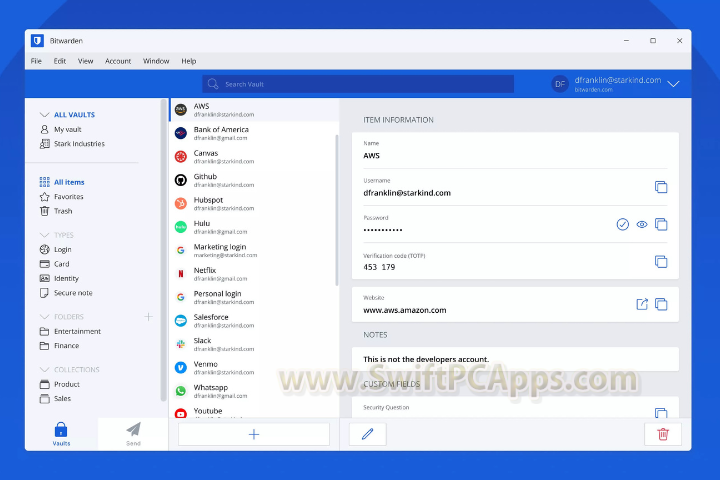The image size is (720, 480).
Task: Select the Marketing login entry
Action: (253, 250)
